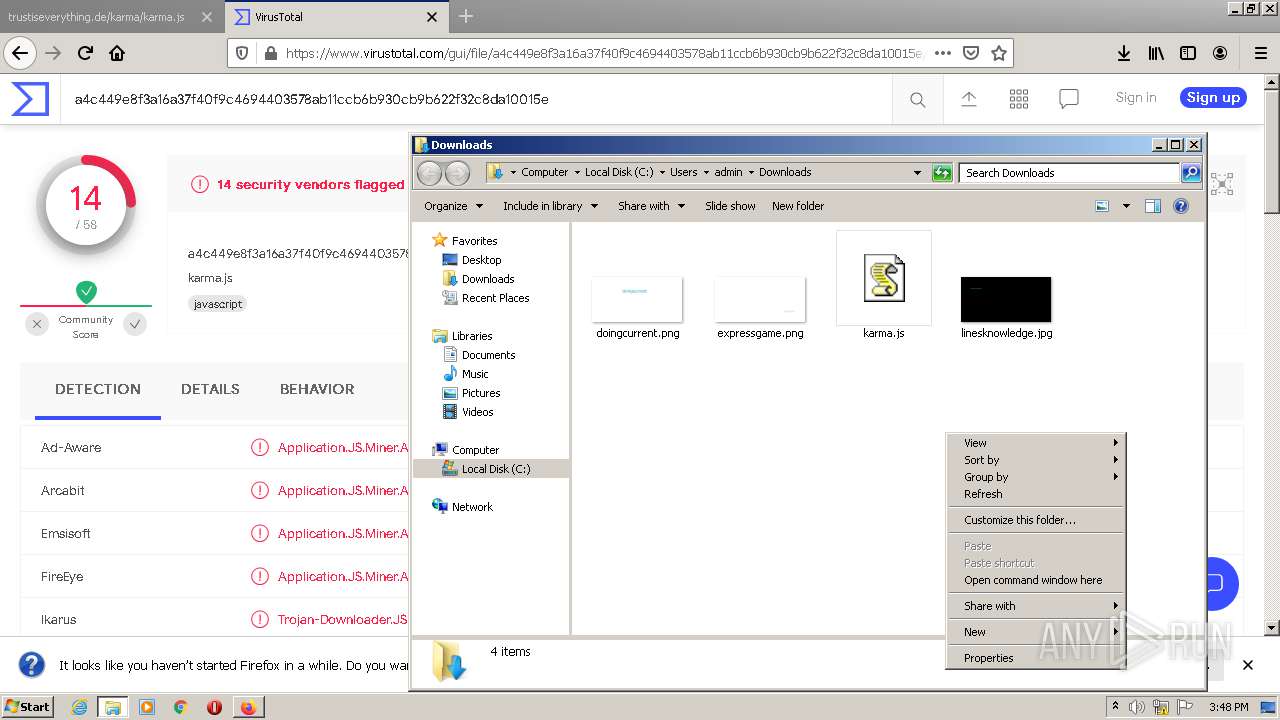Search VirusTotal with magnifier icon
Image resolution: width=1280 pixels, height=720 pixels.
point(917,99)
